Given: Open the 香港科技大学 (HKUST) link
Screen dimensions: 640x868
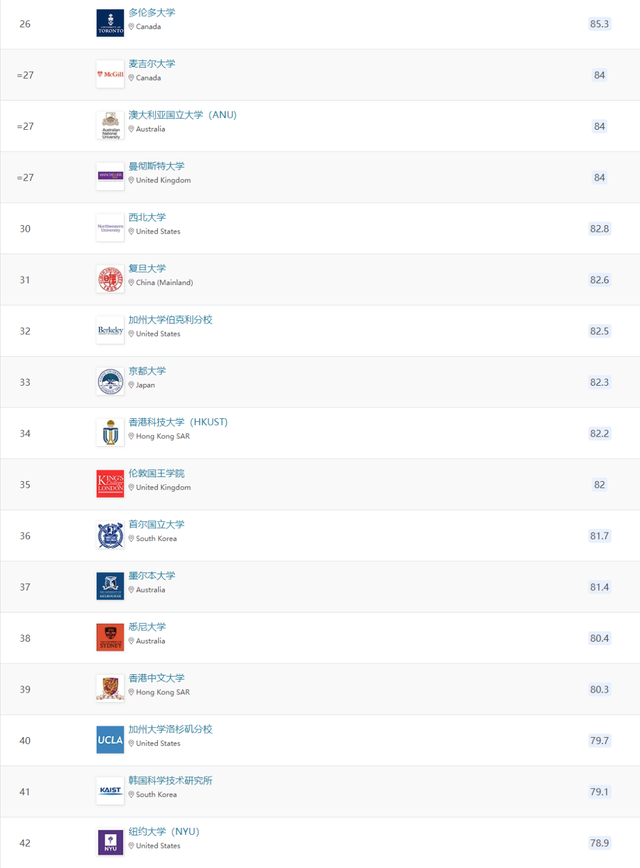Looking at the screenshot, I should pos(178,422).
